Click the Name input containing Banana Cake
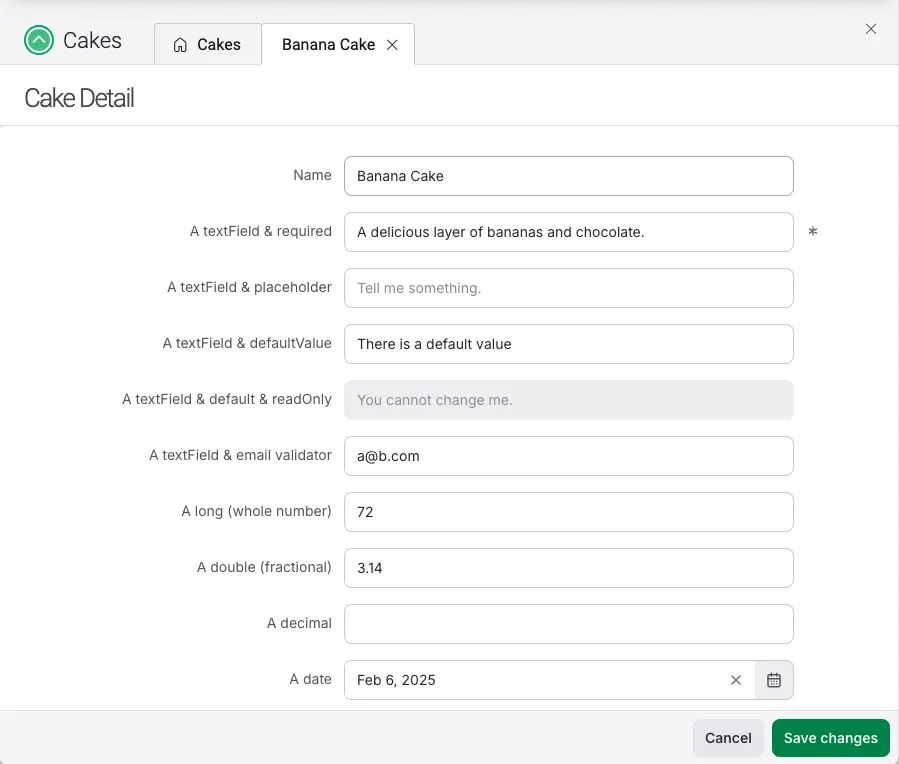The width and height of the screenshot is (899, 764). [x=568, y=176]
